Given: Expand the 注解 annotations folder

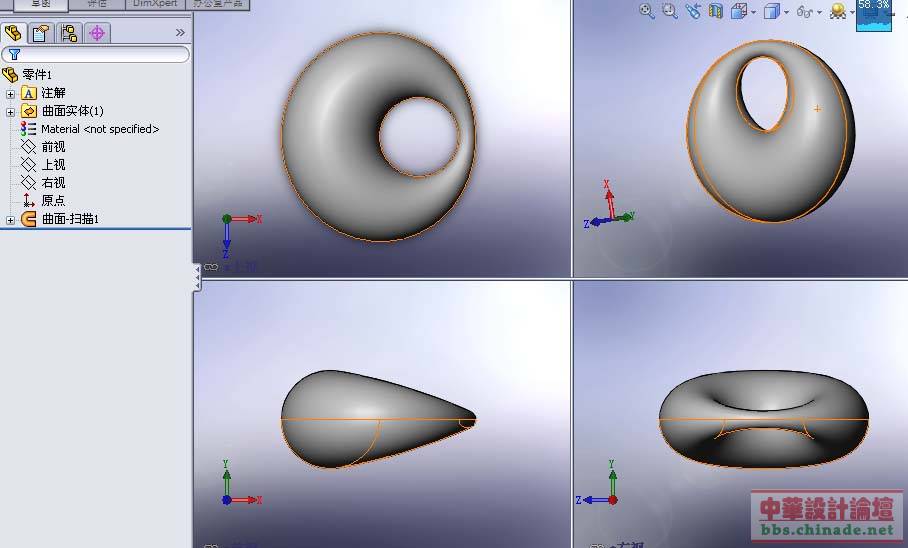Looking at the screenshot, I should click(10, 93).
